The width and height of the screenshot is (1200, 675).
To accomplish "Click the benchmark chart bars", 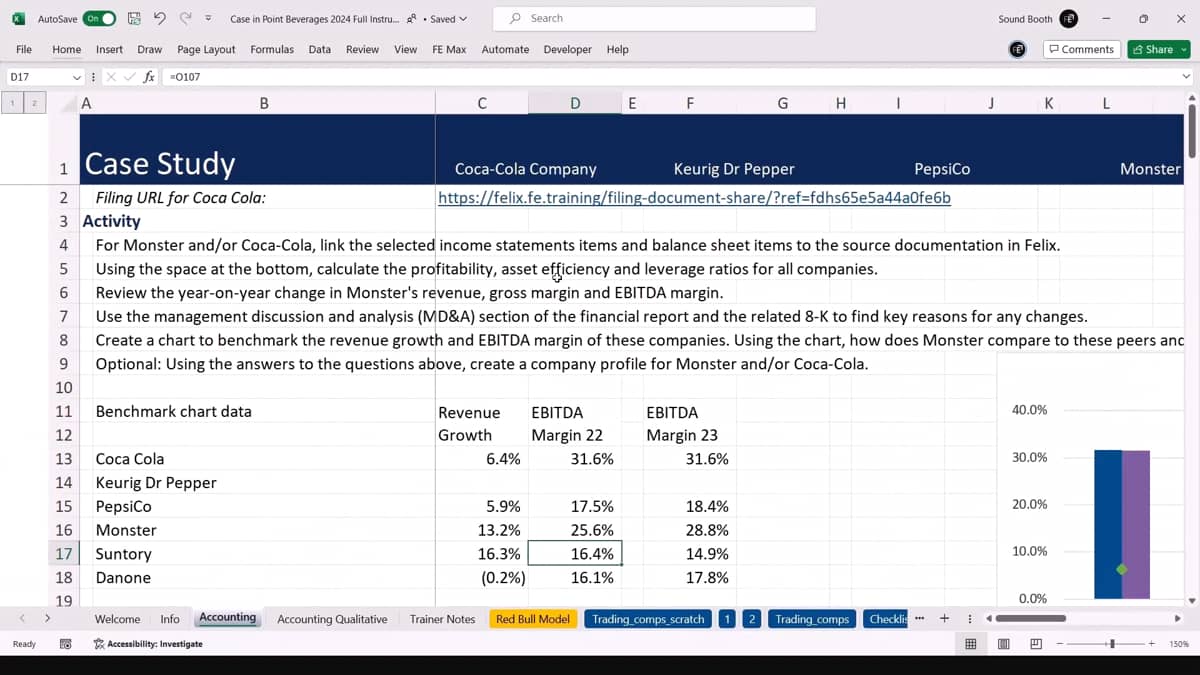I will tap(1121, 524).
